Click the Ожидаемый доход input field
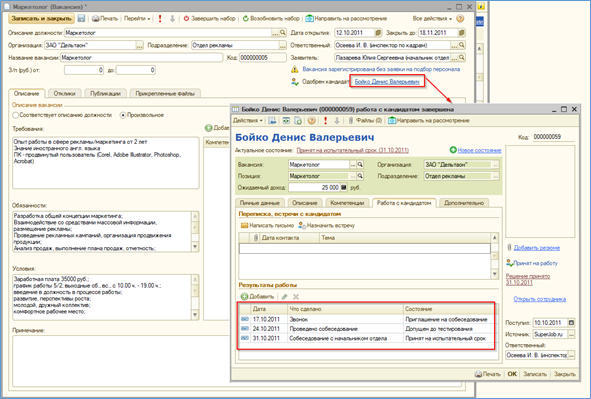The height and width of the screenshot is (399, 591). tap(314, 187)
